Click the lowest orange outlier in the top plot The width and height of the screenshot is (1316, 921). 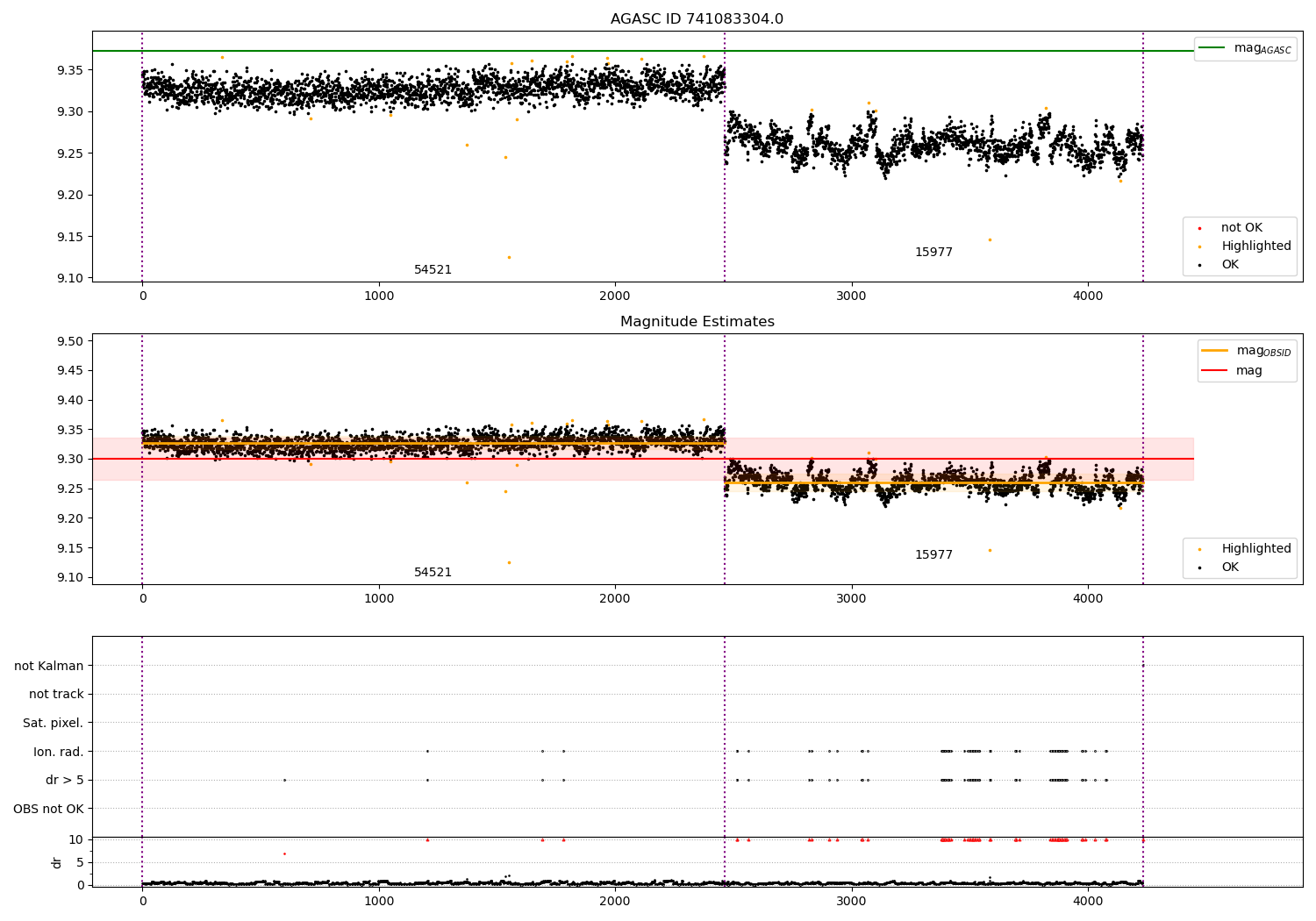[509, 257]
